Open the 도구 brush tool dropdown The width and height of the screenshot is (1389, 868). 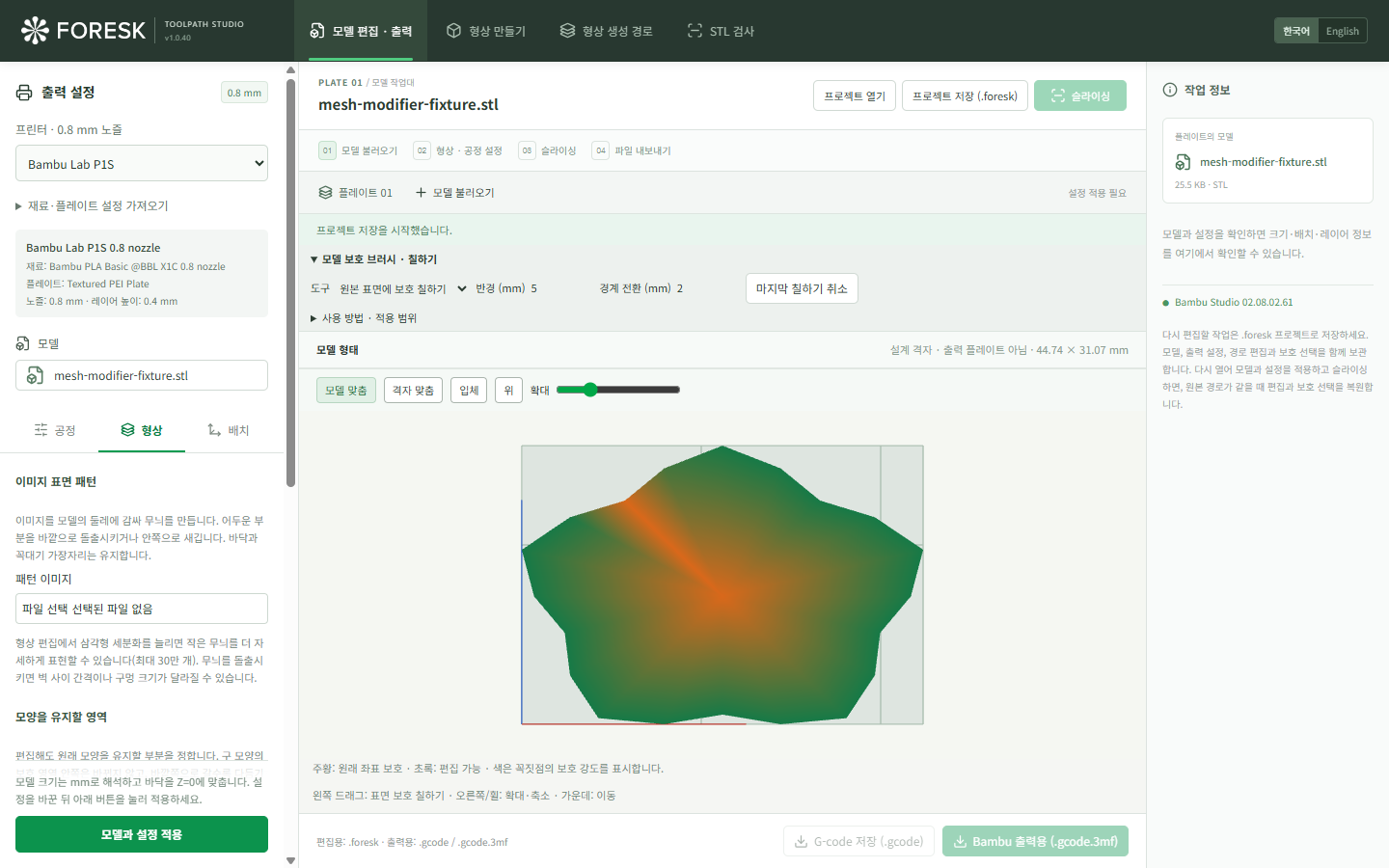coord(403,288)
